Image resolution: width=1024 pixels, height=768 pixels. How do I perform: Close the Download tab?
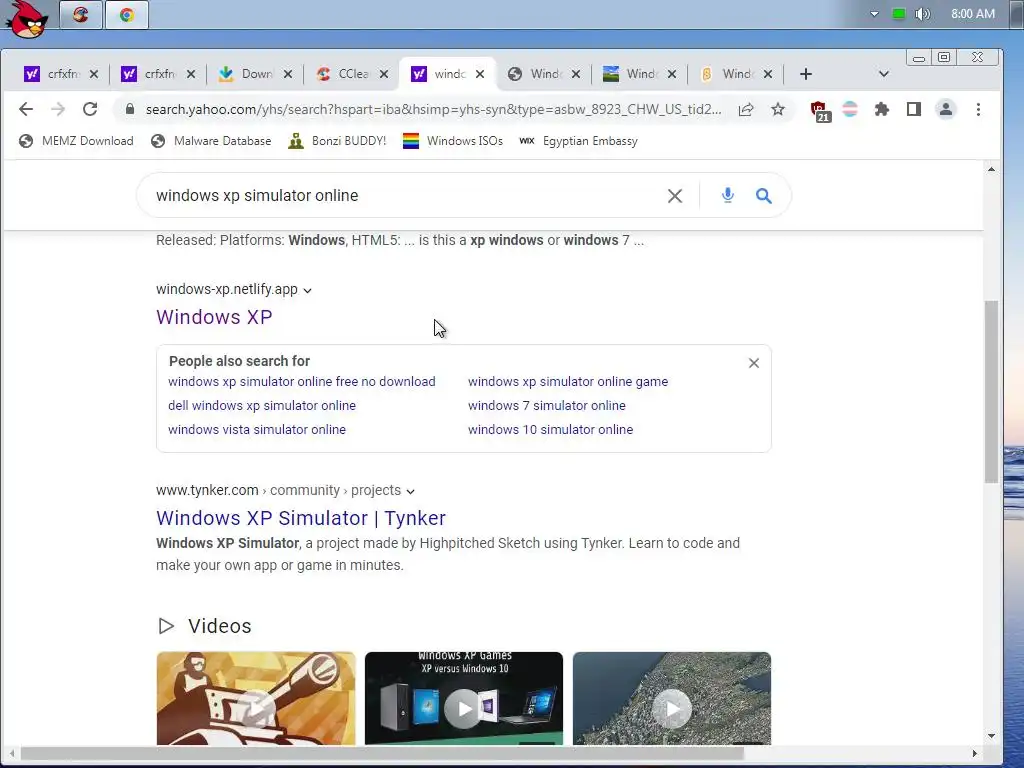point(287,74)
